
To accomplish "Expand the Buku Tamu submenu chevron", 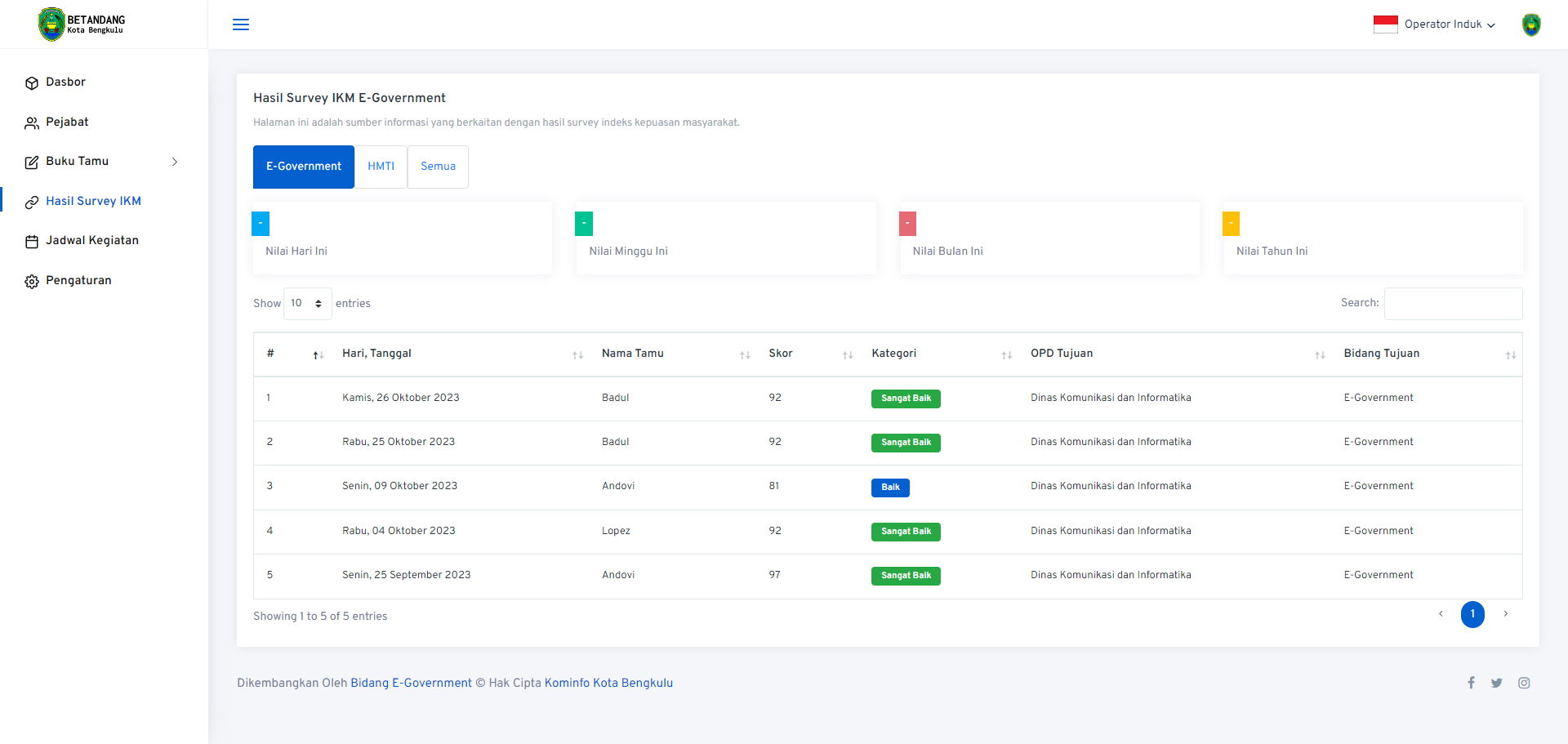I will tap(175, 162).
